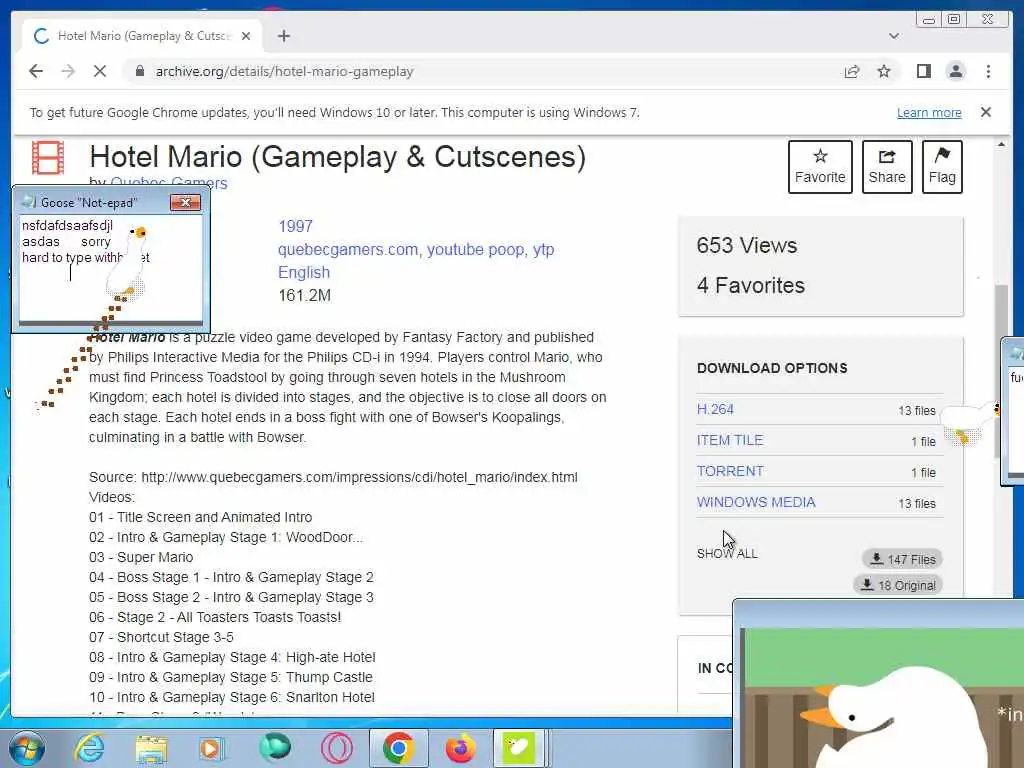Close the Hotel Mario tab
The image size is (1024, 768).
(246, 36)
